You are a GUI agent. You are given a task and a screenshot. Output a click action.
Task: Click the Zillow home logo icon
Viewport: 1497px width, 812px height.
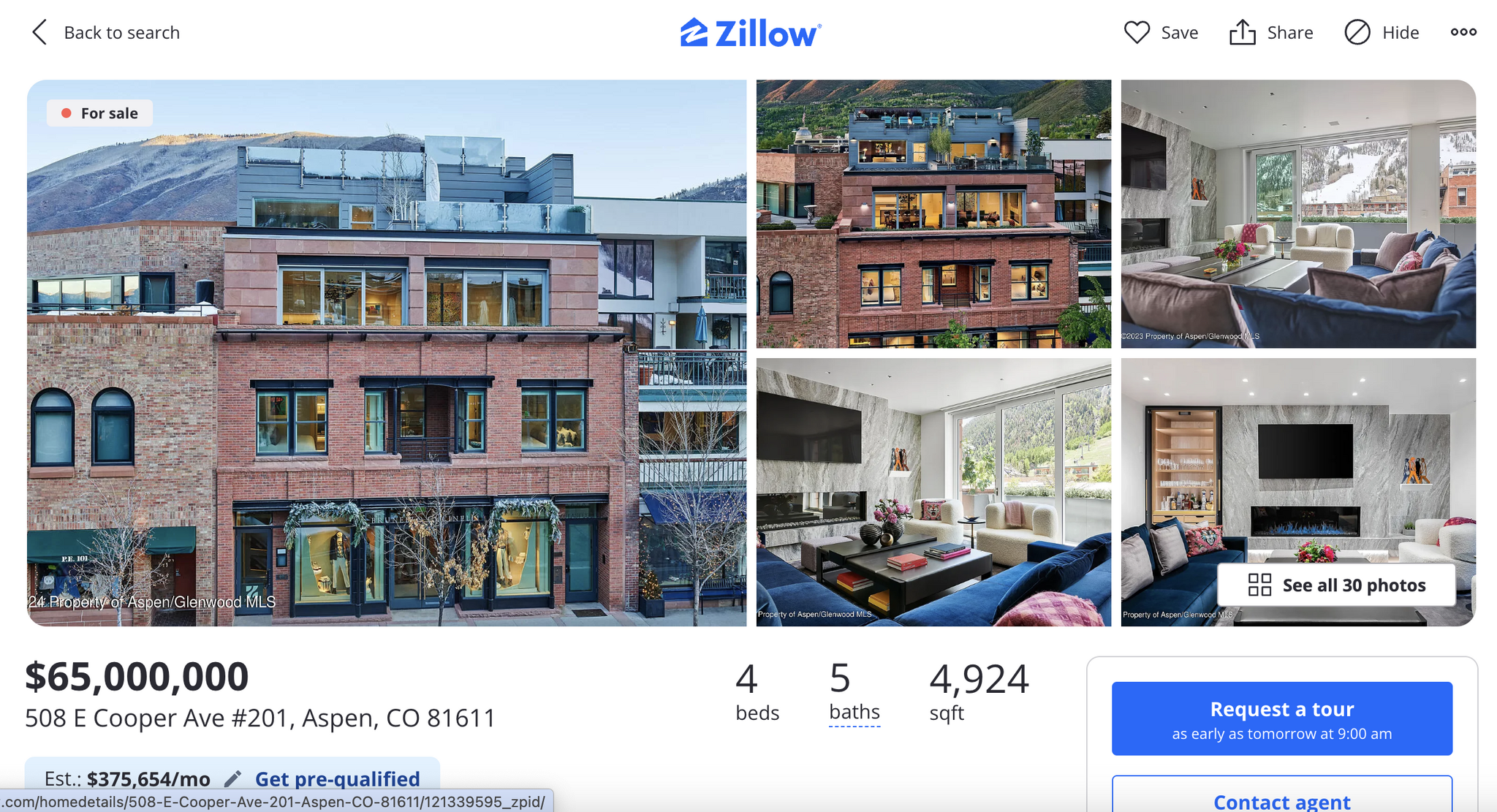[x=693, y=33]
